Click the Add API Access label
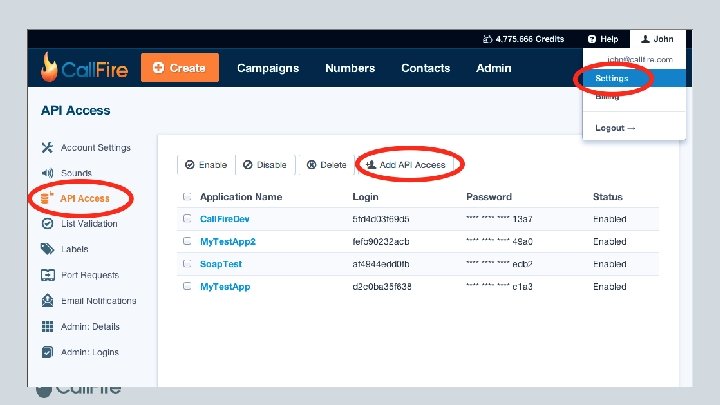 412,164
